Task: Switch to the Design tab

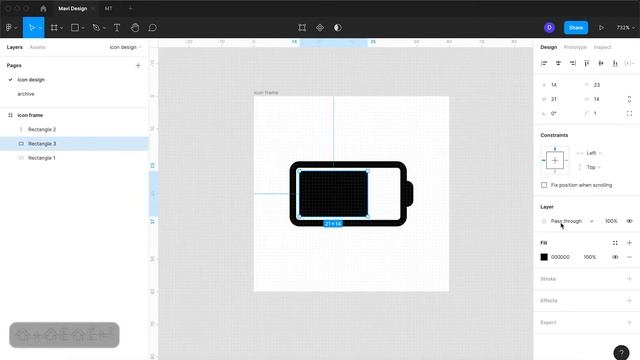Action: [x=549, y=47]
